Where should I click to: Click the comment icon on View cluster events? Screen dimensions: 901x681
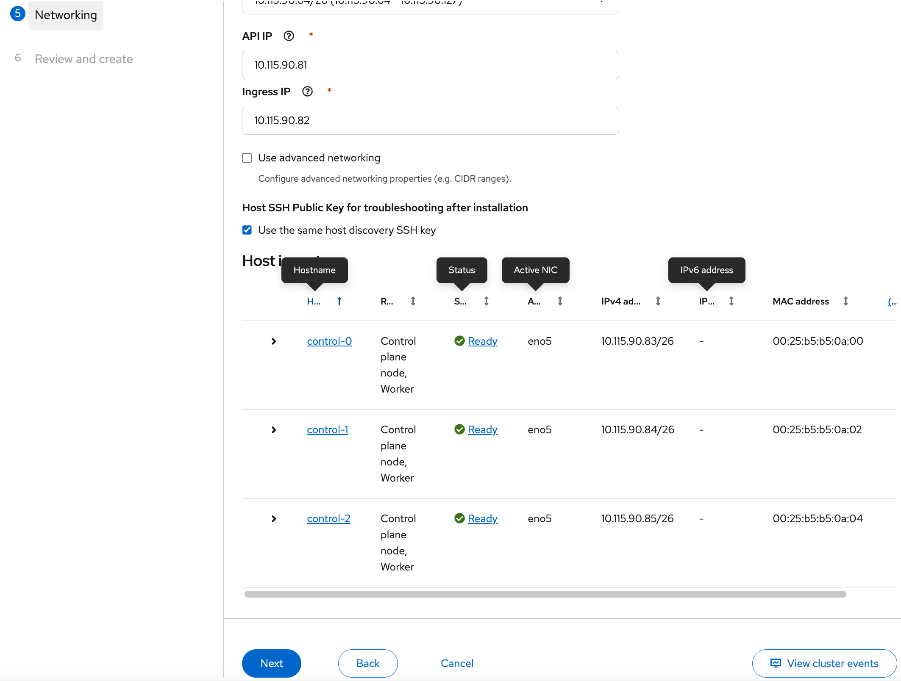point(775,663)
